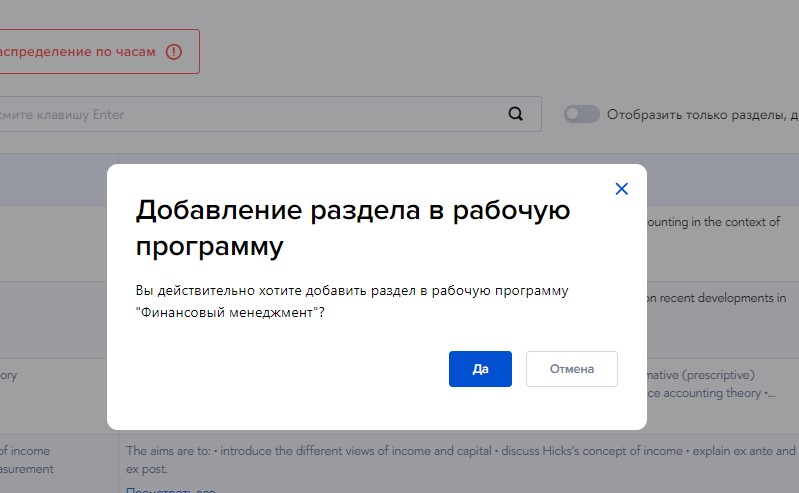Confirm adding section with the Да button
Viewport: 799px width, 493px height.
[x=480, y=369]
